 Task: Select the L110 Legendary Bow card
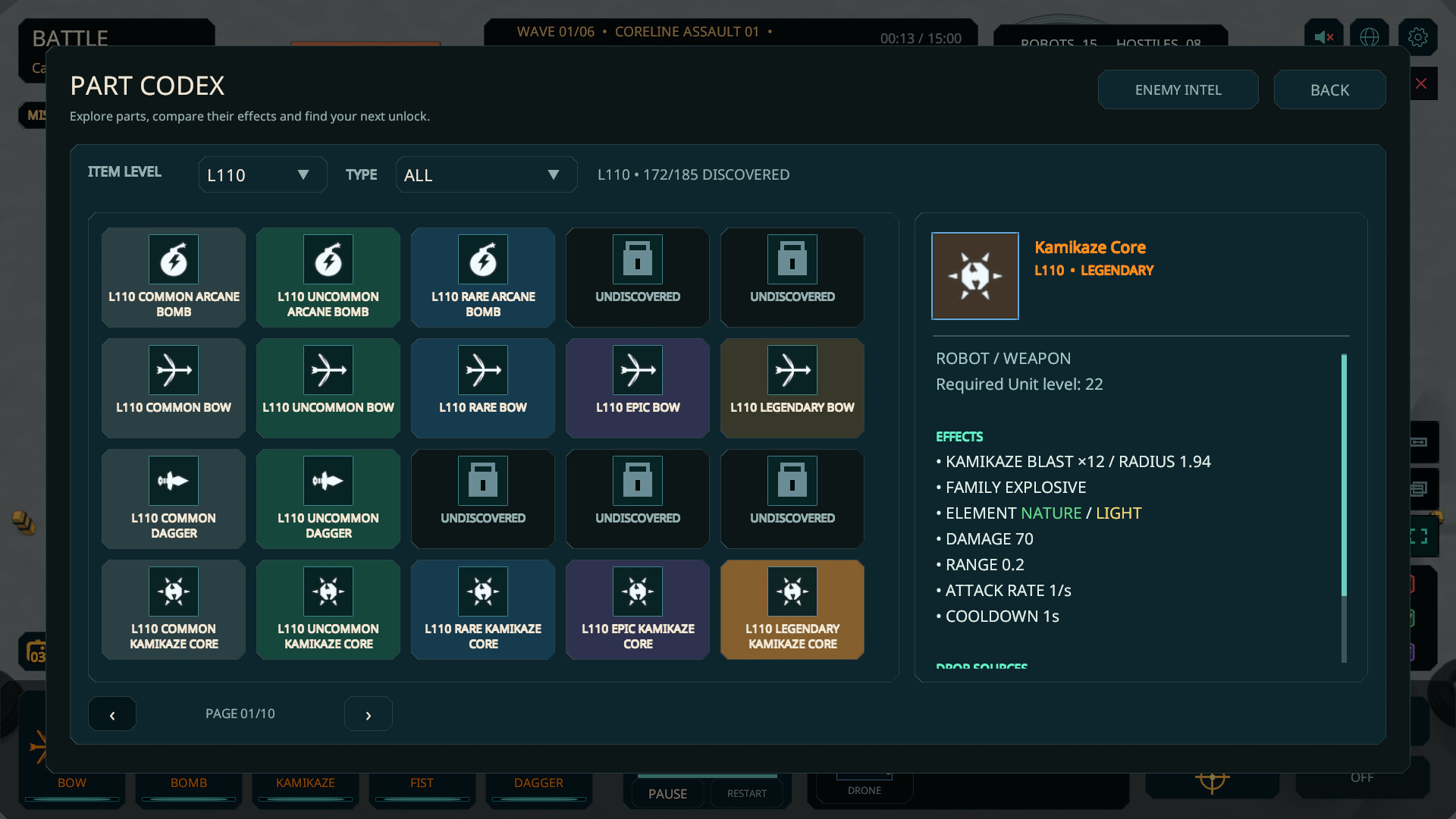[792, 388]
